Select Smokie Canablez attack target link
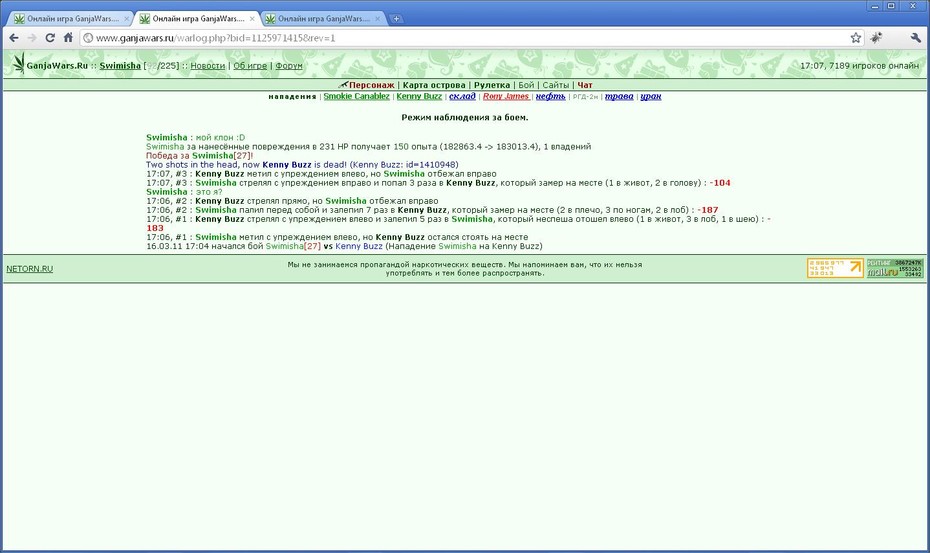This screenshot has height=553, width=930. point(356,96)
